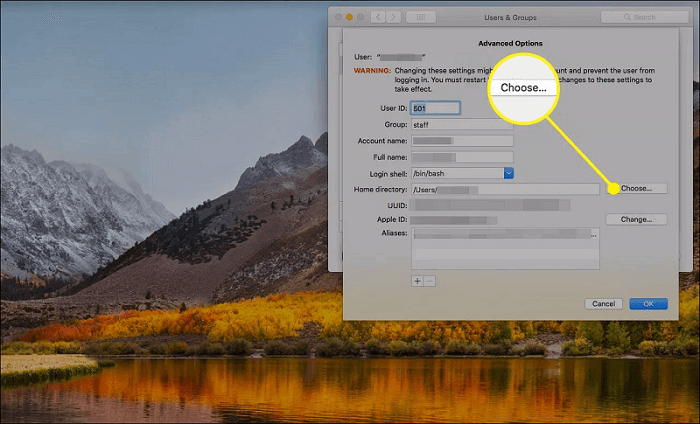The image size is (700, 424).
Task: Open the Login shell /bin/bash combo box
Action: (458, 173)
